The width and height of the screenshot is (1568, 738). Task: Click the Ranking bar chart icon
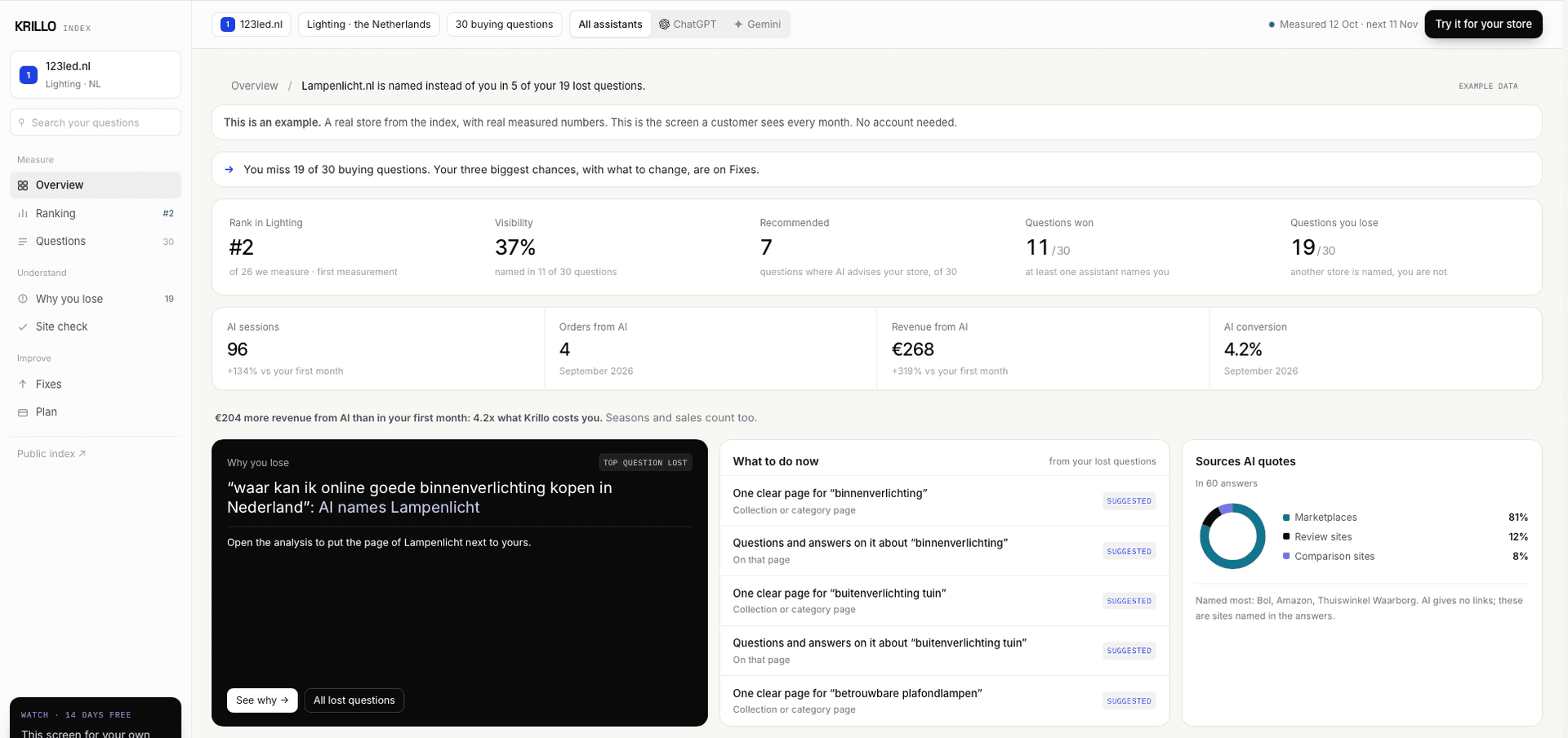tap(23, 213)
